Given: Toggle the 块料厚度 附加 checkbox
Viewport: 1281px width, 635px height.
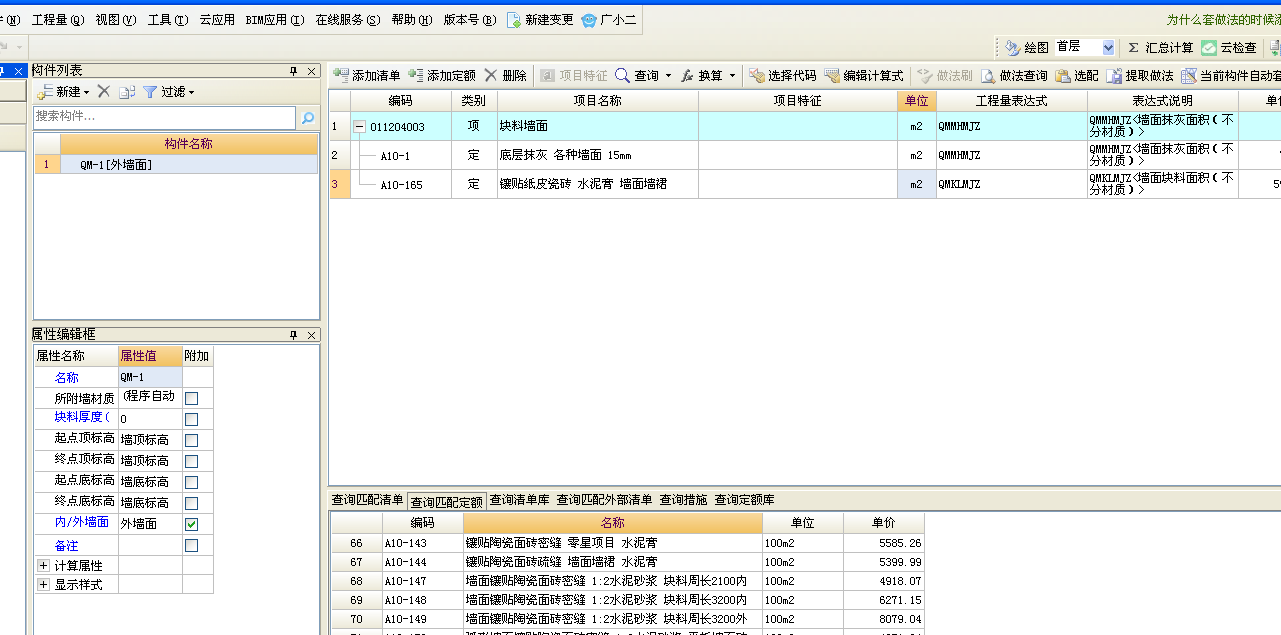Looking at the screenshot, I should 192,419.
